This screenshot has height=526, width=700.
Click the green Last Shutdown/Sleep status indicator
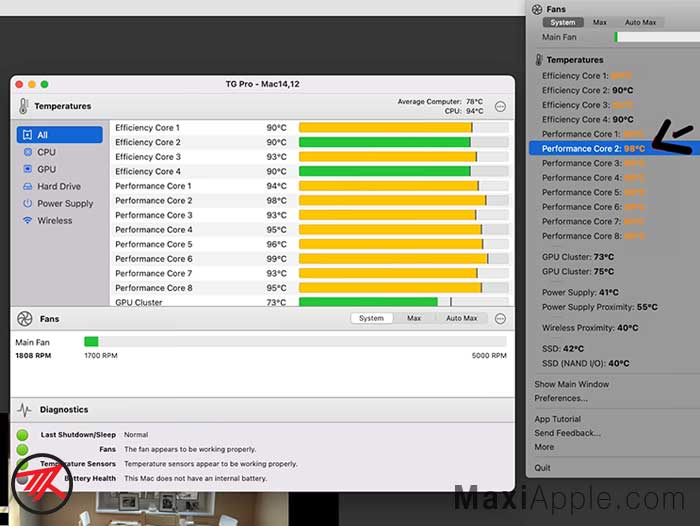click(x=22, y=435)
